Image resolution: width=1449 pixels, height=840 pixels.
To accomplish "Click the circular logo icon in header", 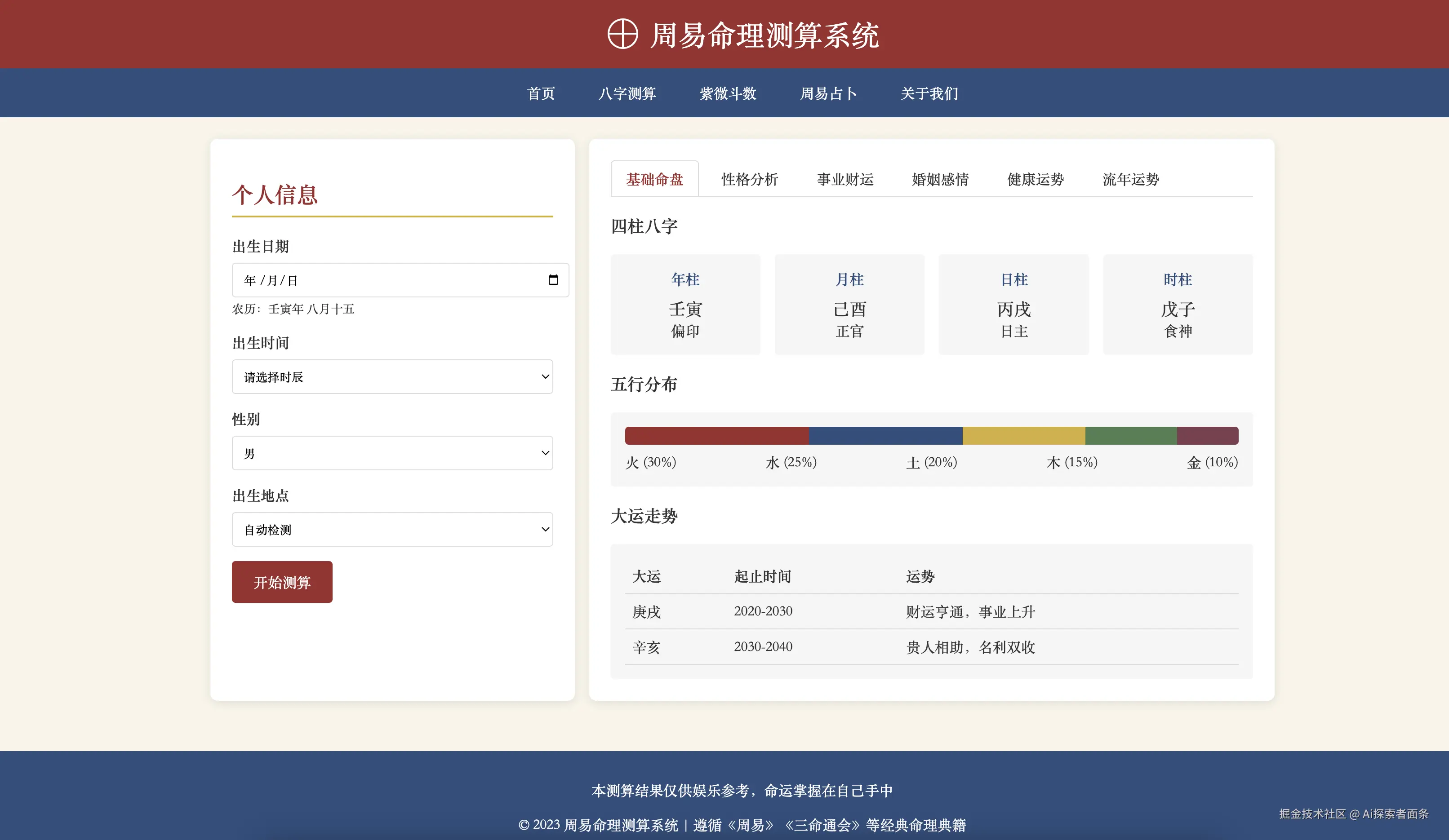I will [x=623, y=35].
